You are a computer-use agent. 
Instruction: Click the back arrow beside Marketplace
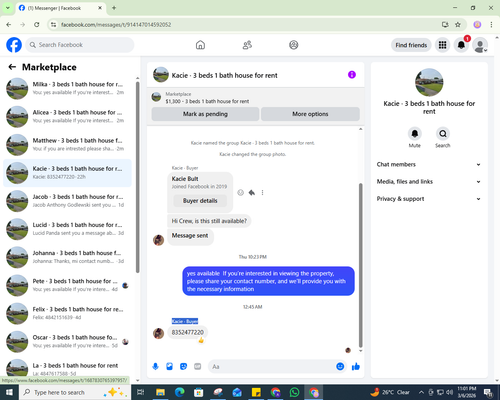click(12, 67)
